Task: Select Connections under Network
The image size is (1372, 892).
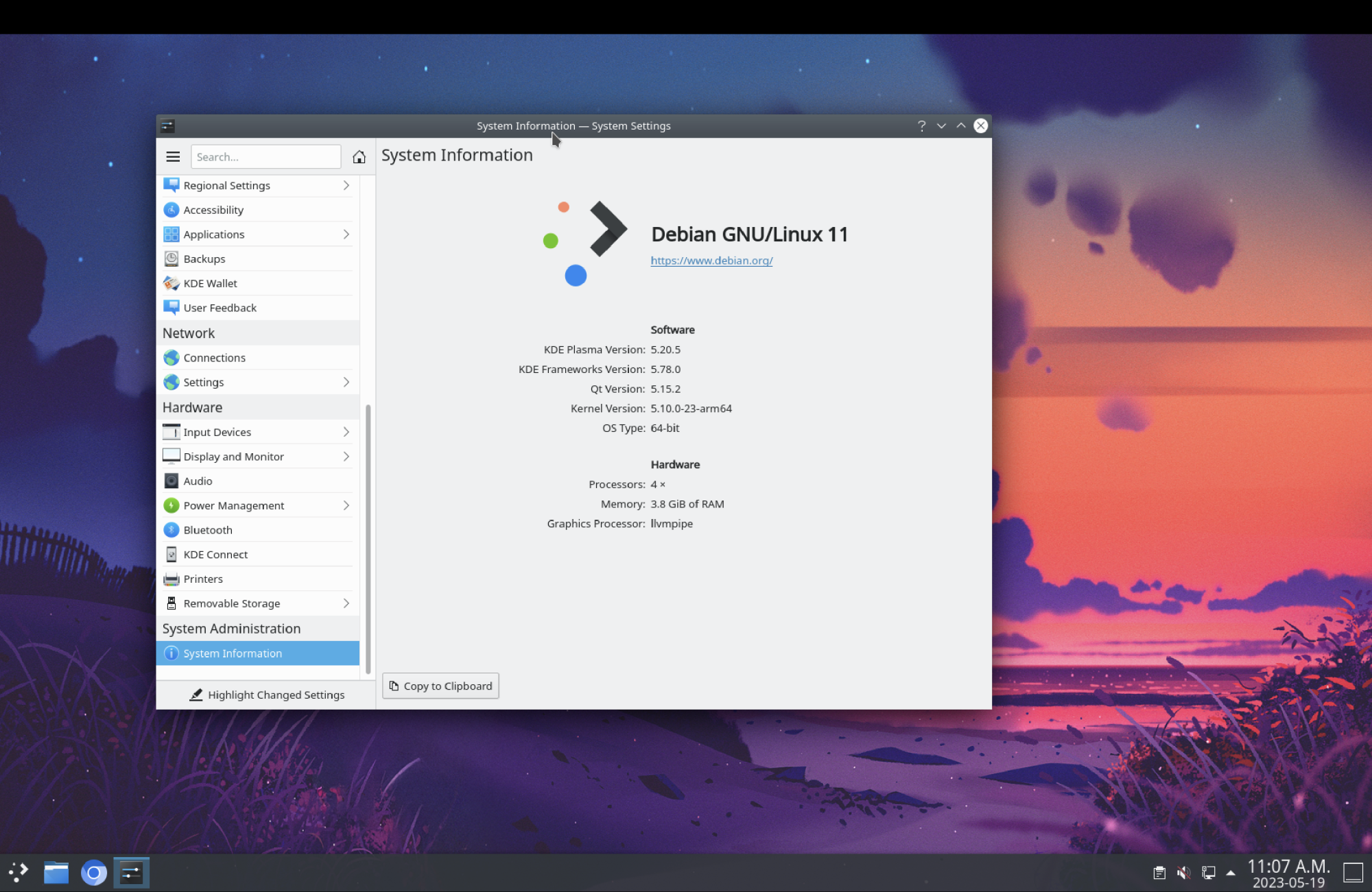Action: (x=214, y=358)
